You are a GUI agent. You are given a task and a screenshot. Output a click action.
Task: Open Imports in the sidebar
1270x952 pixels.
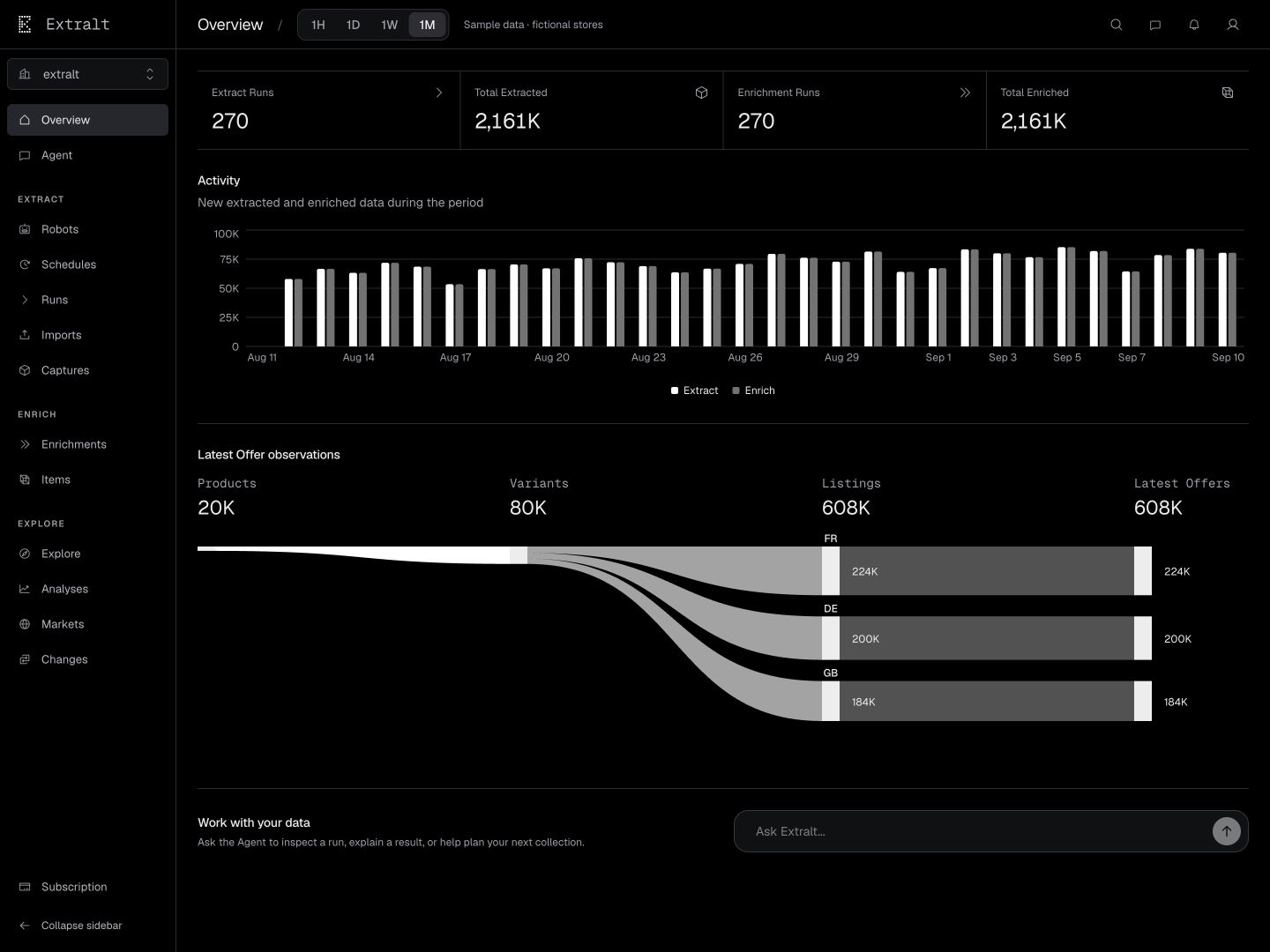coord(87,335)
